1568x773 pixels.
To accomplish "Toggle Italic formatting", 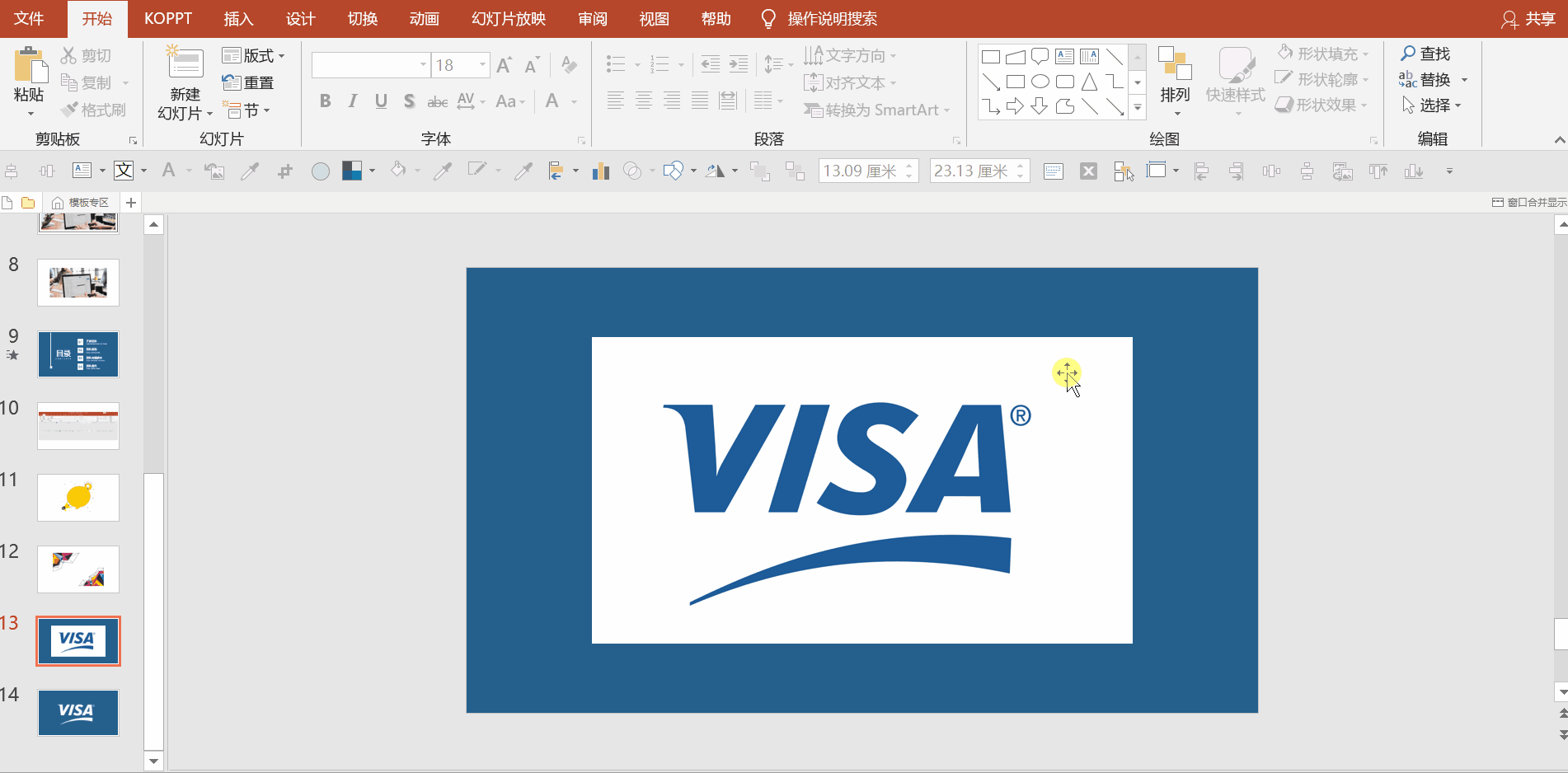I will click(353, 101).
